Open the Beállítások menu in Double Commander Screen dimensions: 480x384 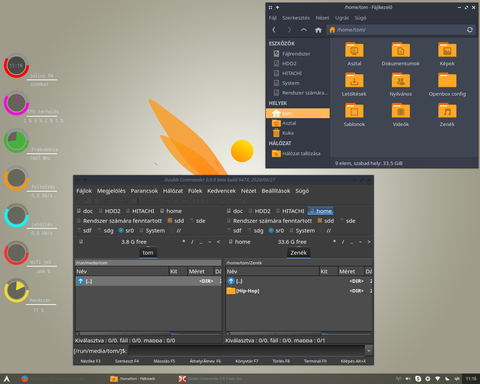click(x=276, y=191)
